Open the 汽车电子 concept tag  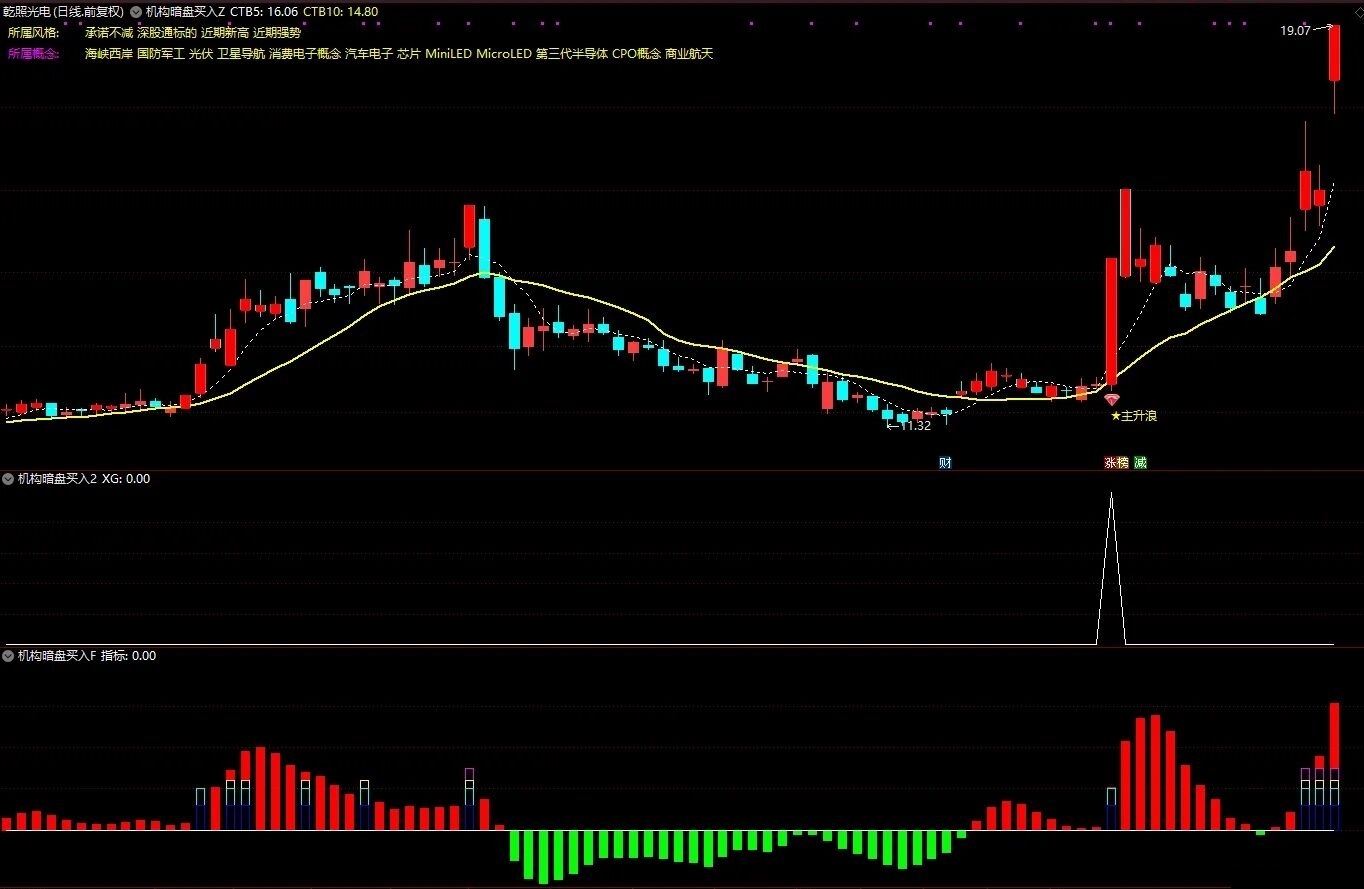pyautogui.click(x=369, y=54)
